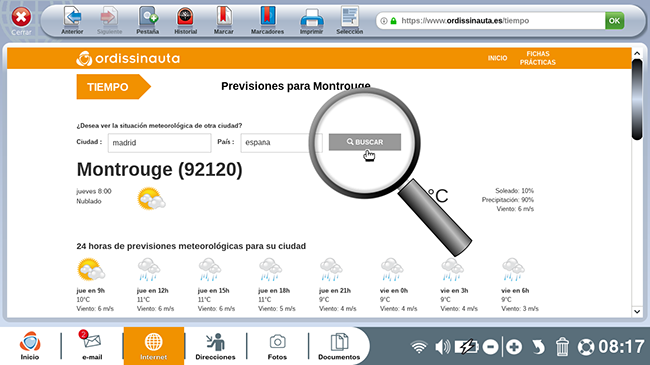Click the current cloudy weather icon
The height and width of the screenshot is (365, 650).
coord(151,199)
